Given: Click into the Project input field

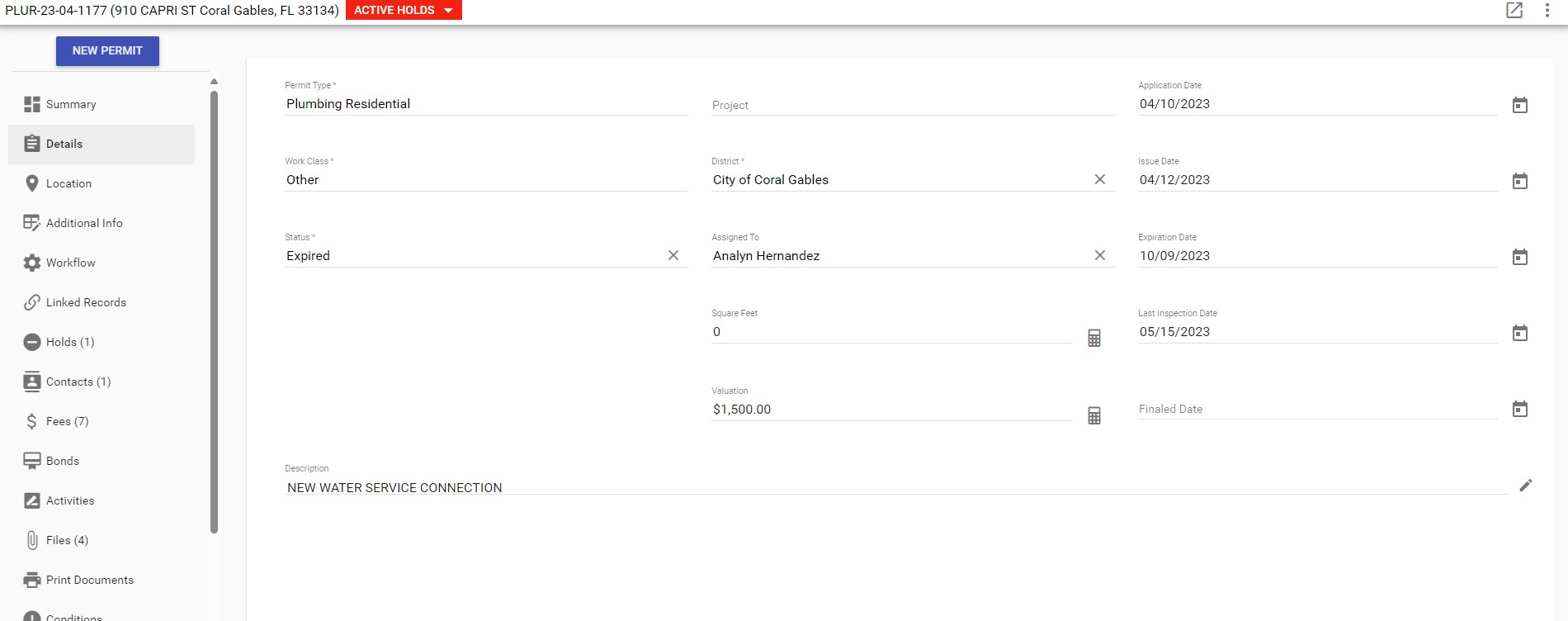Looking at the screenshot, I should tap(912, 105).
